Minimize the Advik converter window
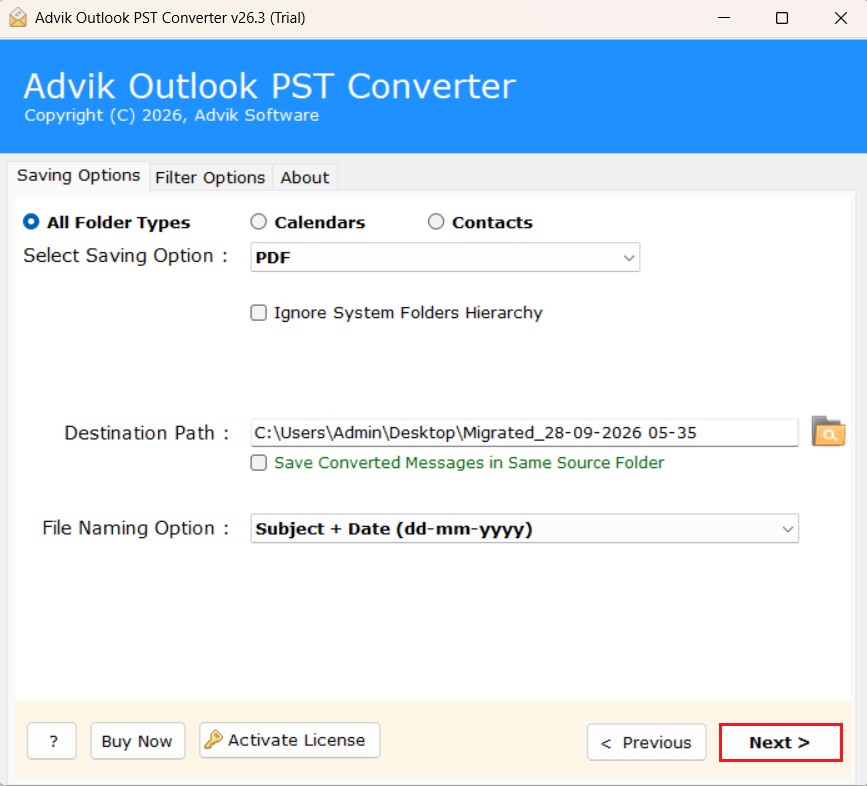Viewport: 867px width, 786px height. [724, 18]
